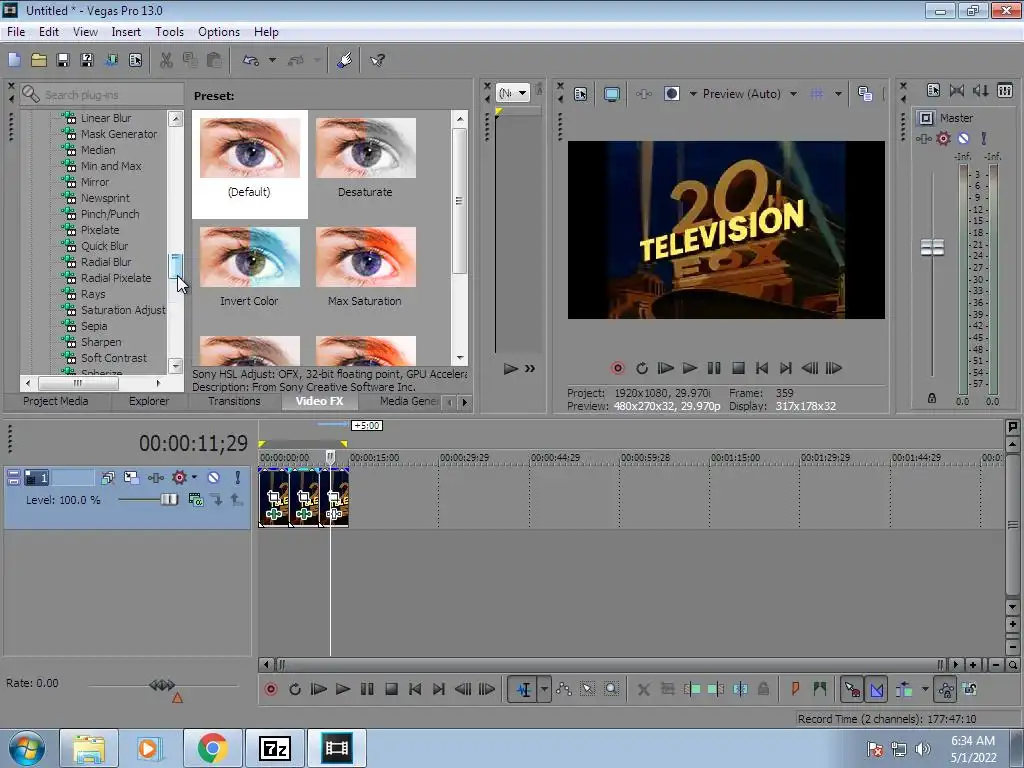The width and height of the screenshot is (1024, 768).
Task: Adjust the track Level slider handle
Action: (168, 500)
